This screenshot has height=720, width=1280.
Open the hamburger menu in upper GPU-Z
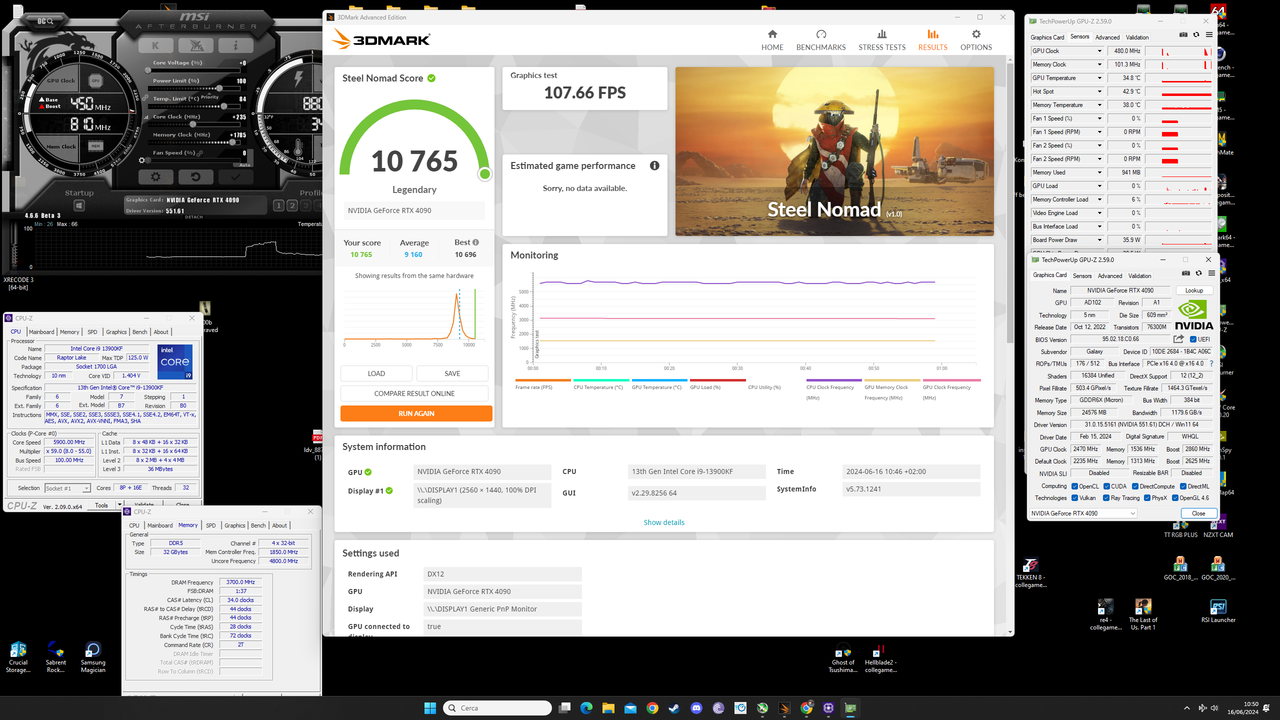coord(1208,35)
